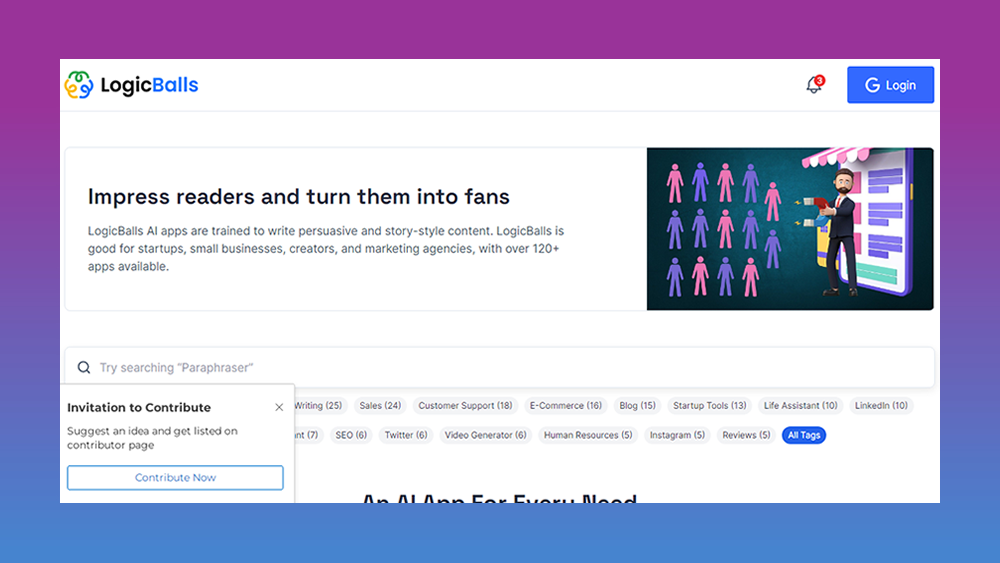Filter by Video Generator (6) tag
Image resolution: width=1000 pixels, height=563 pixels.
485,435
